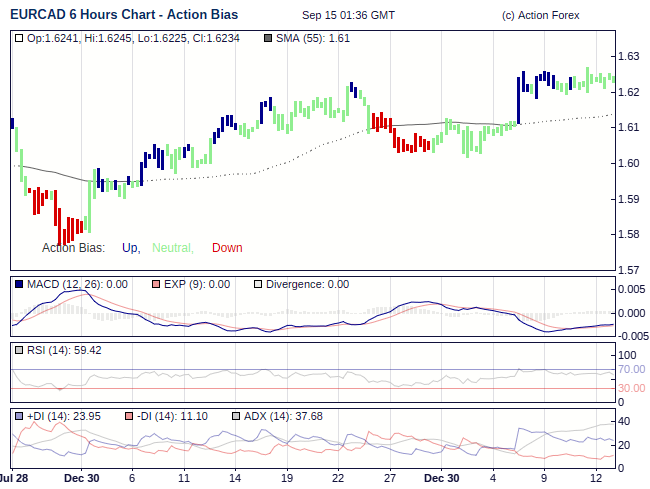Click the RSI 30.00 oversold level label
This screenshot has width=650, height=489.
631,388
